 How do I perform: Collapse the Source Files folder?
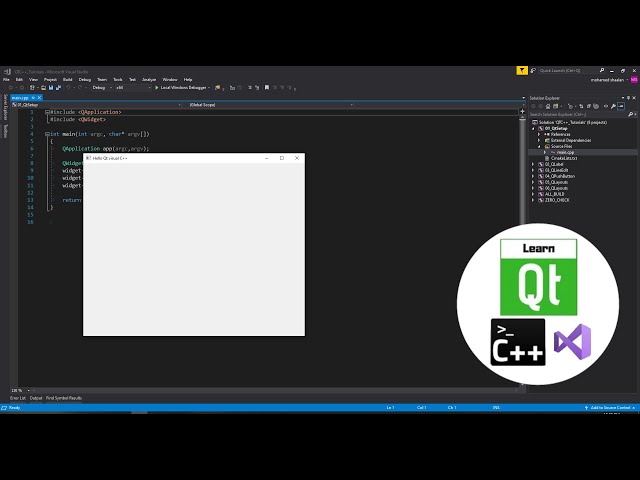[539, 146]
